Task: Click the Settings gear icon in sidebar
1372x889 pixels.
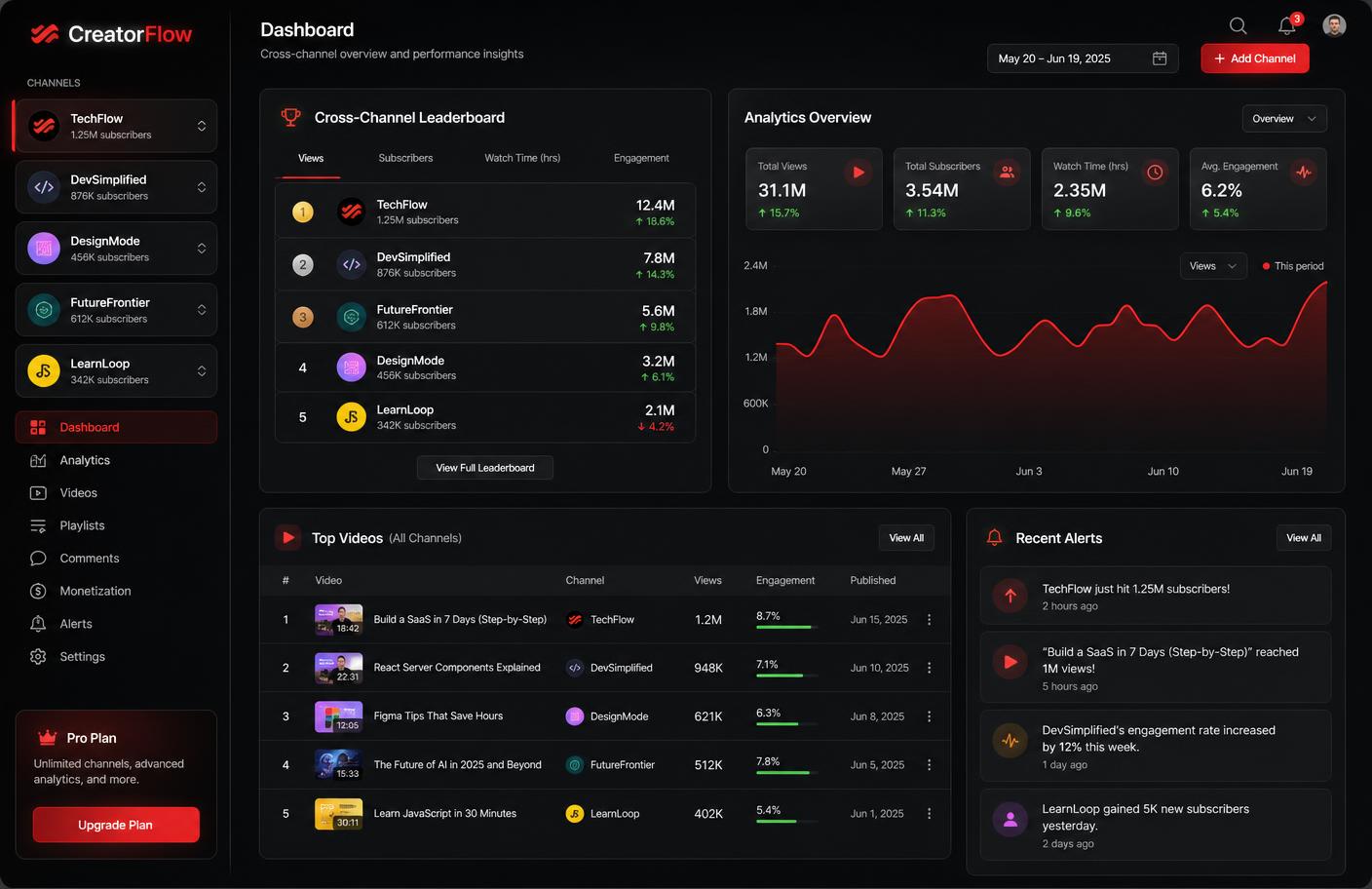Action: (38, 657)
